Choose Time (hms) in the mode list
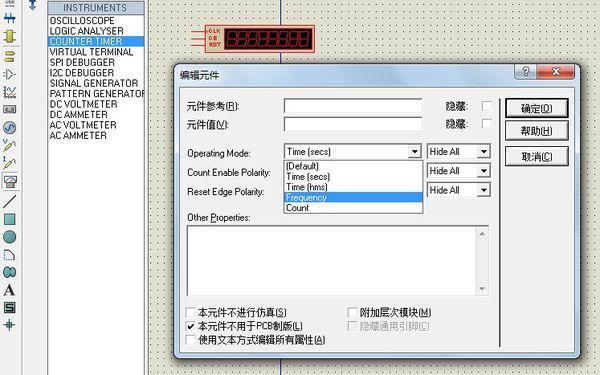 (353, 187)
